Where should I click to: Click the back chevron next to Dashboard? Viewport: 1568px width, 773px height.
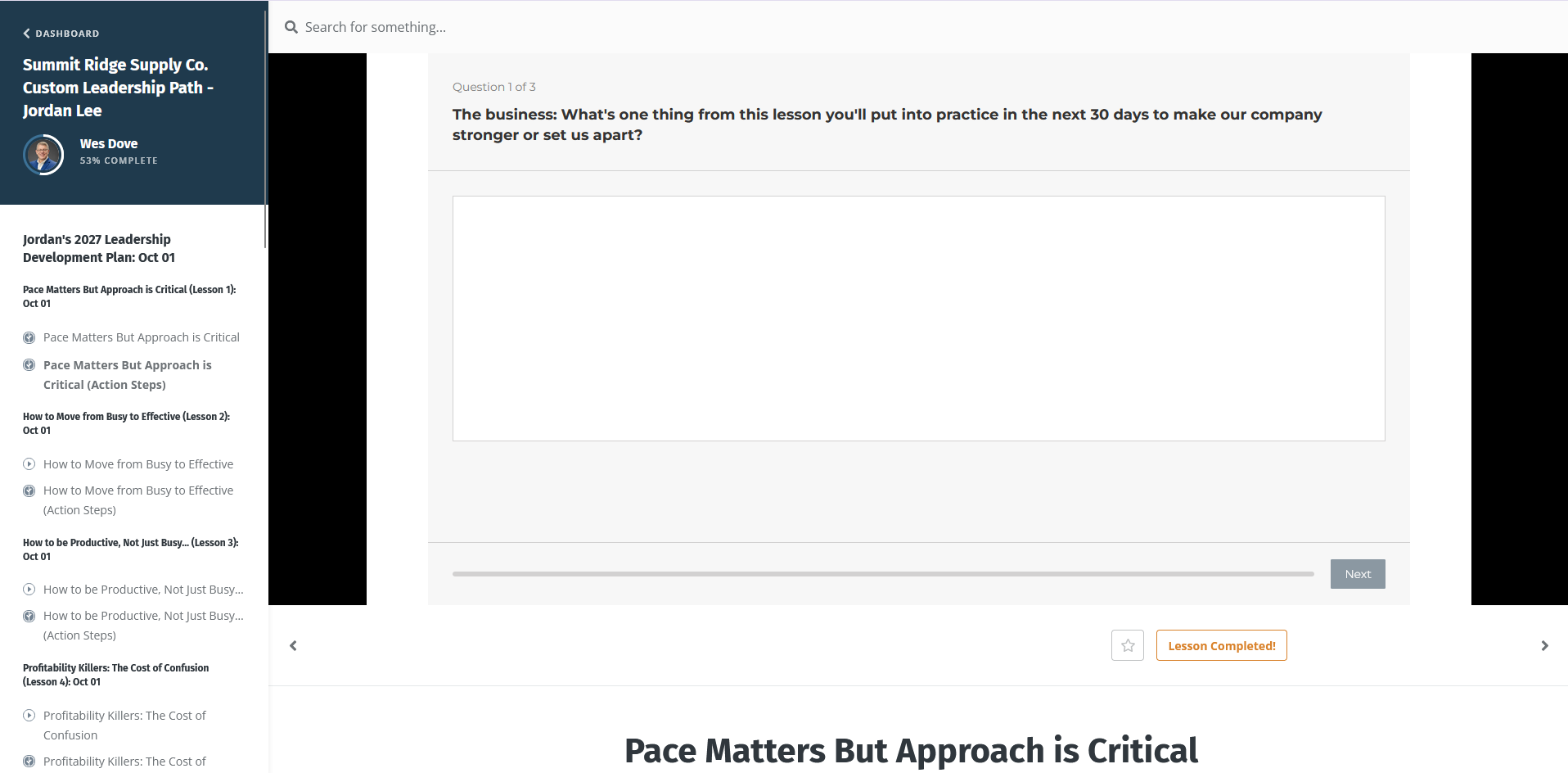[x=26, y=34]
